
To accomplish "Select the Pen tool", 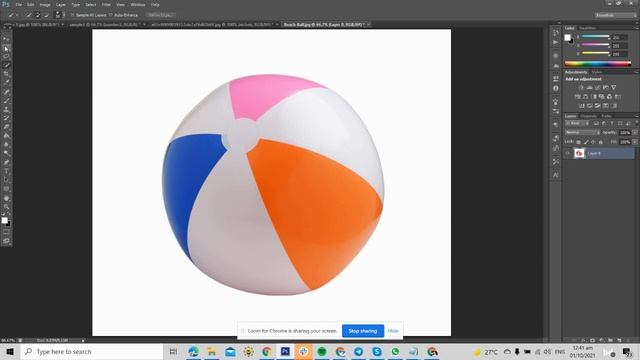I will (6, 162).
